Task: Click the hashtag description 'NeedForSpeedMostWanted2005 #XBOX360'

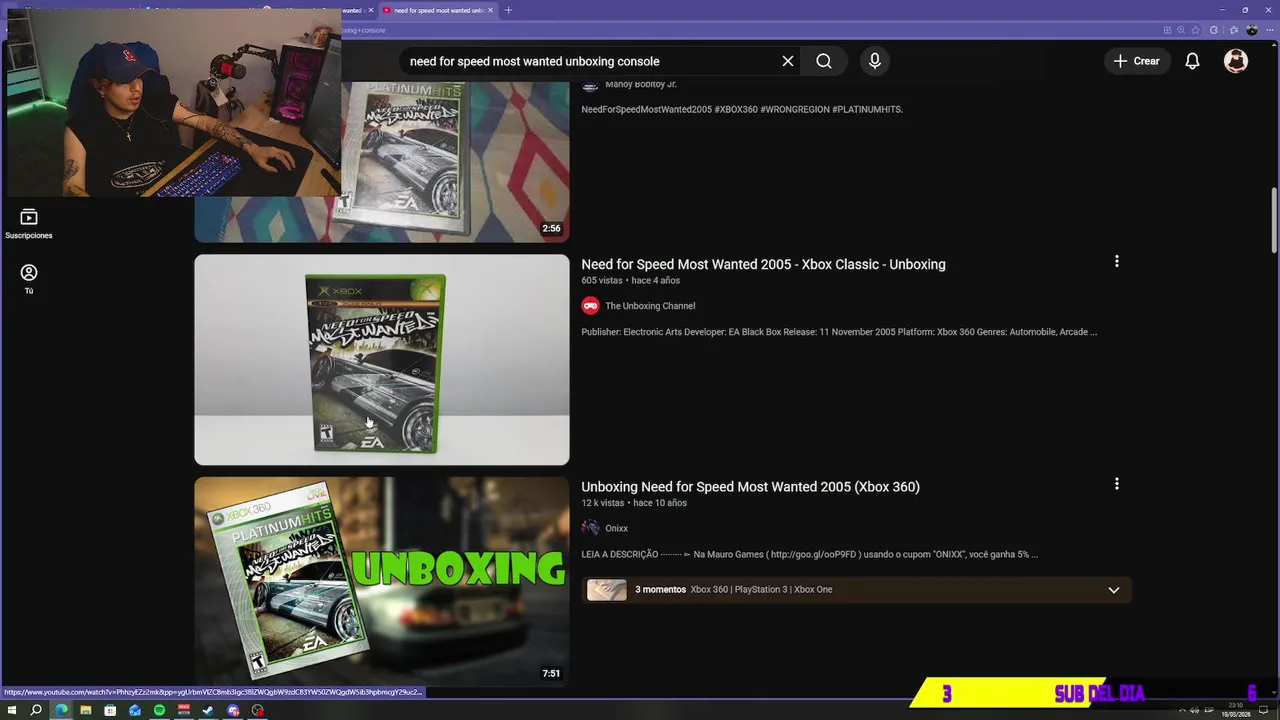Action: tap(742, 109)
